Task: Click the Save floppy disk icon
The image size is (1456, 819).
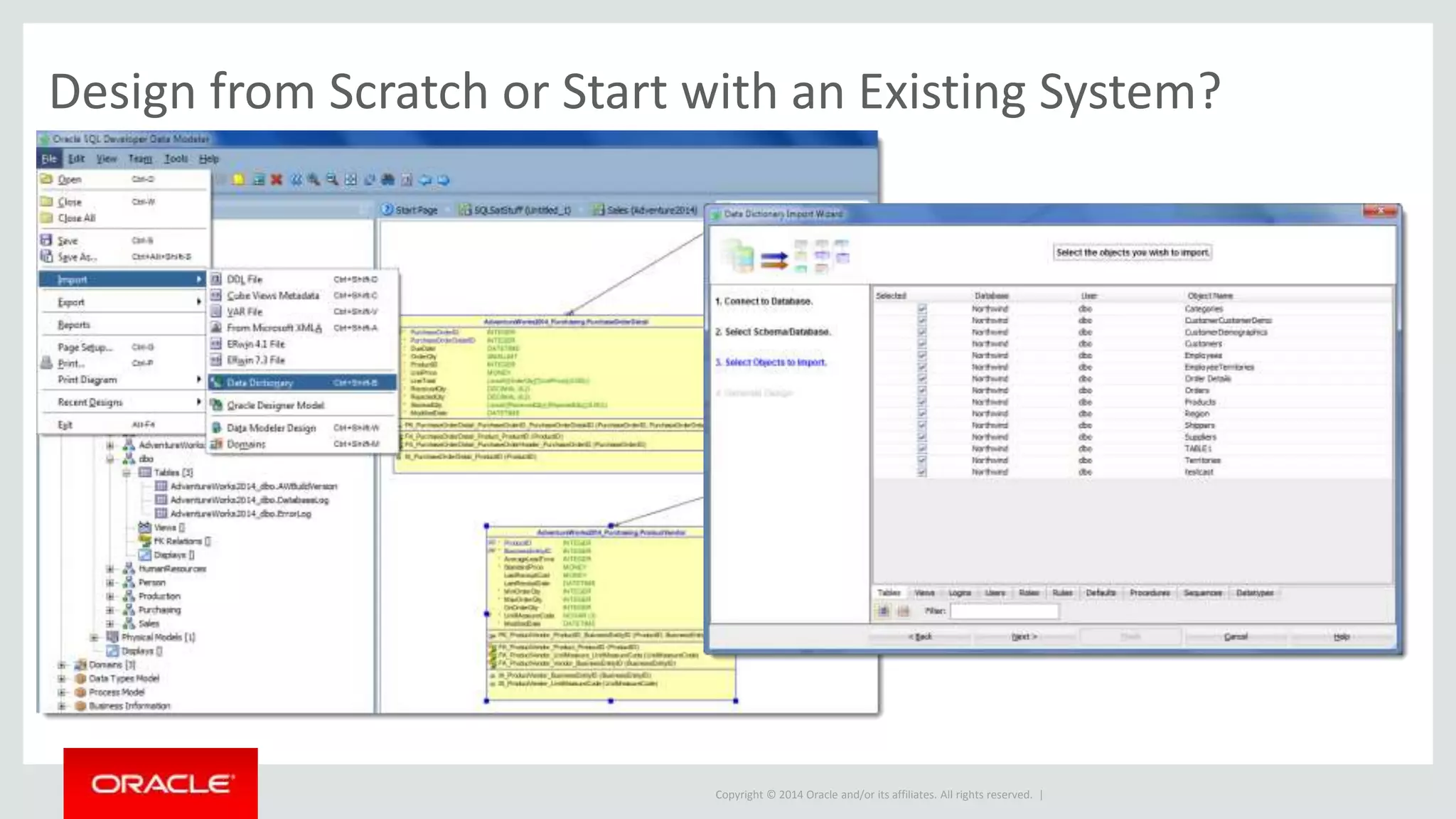Action: 47,240
